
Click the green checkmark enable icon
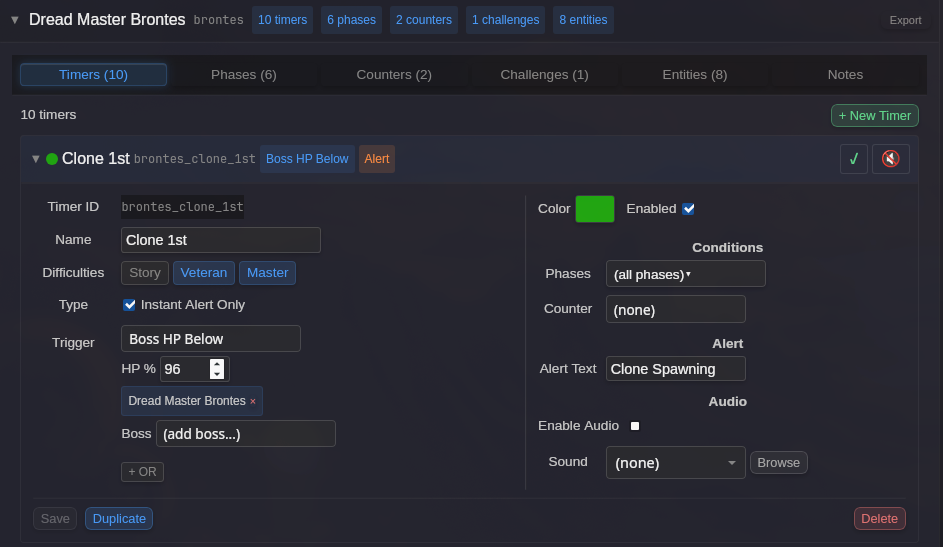tap(854, 159)
